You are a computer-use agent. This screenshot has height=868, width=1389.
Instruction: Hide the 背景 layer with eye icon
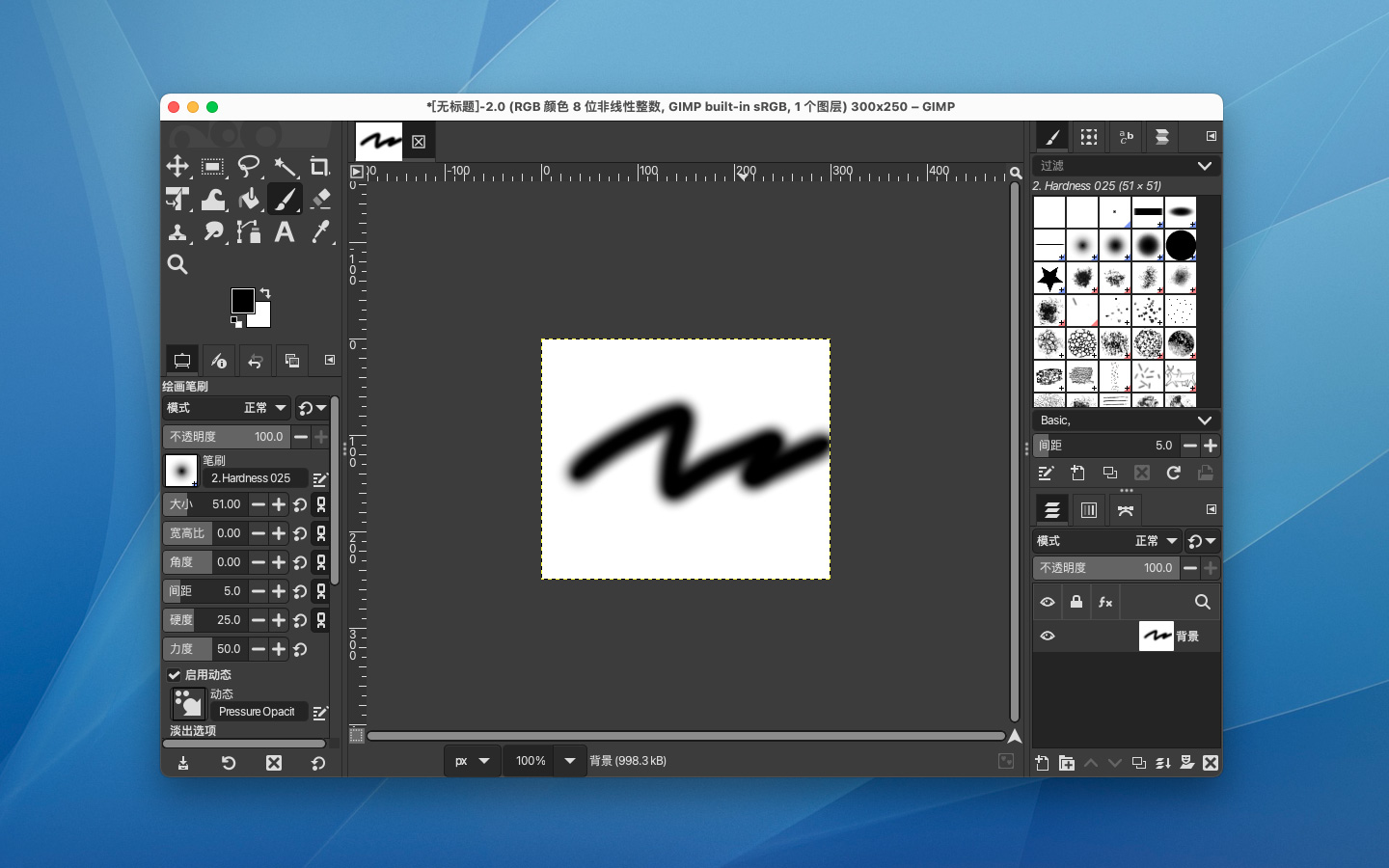click(1048, 637)
